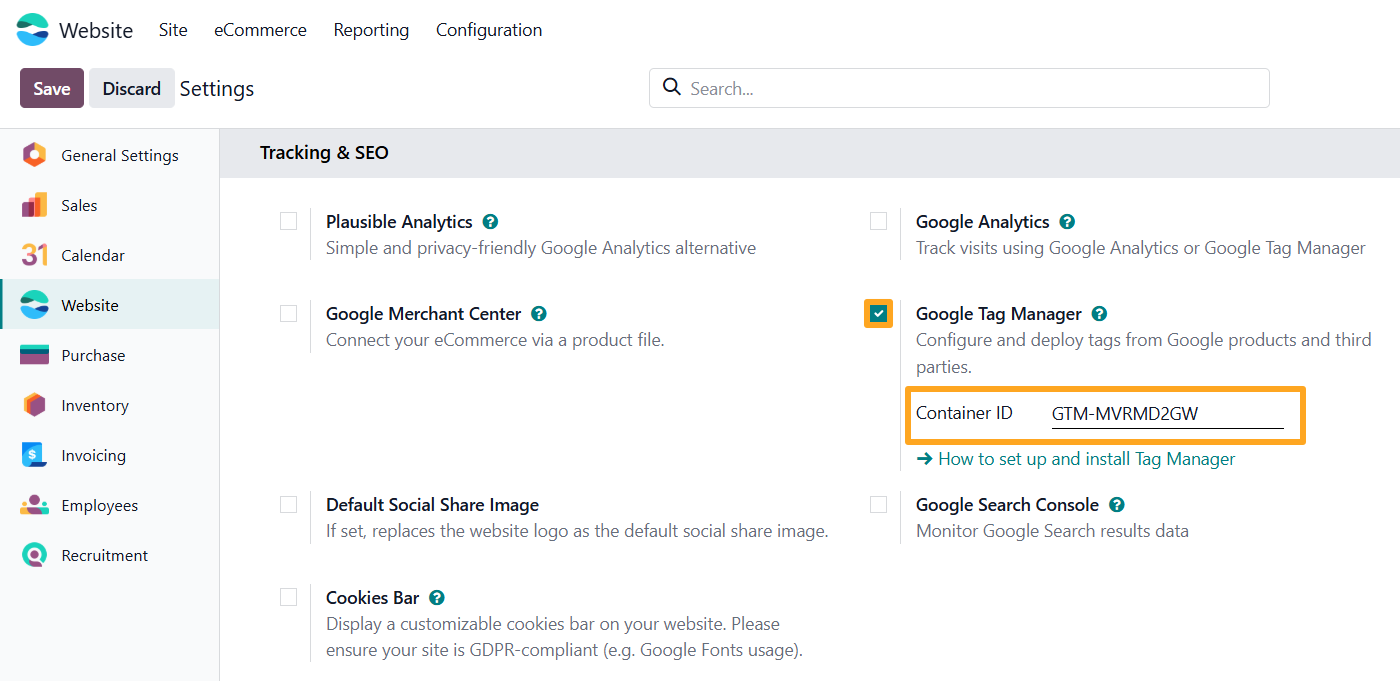The image size is (1400, 681).
Task: Click the Settings page title
Action: tap(217, 88)
